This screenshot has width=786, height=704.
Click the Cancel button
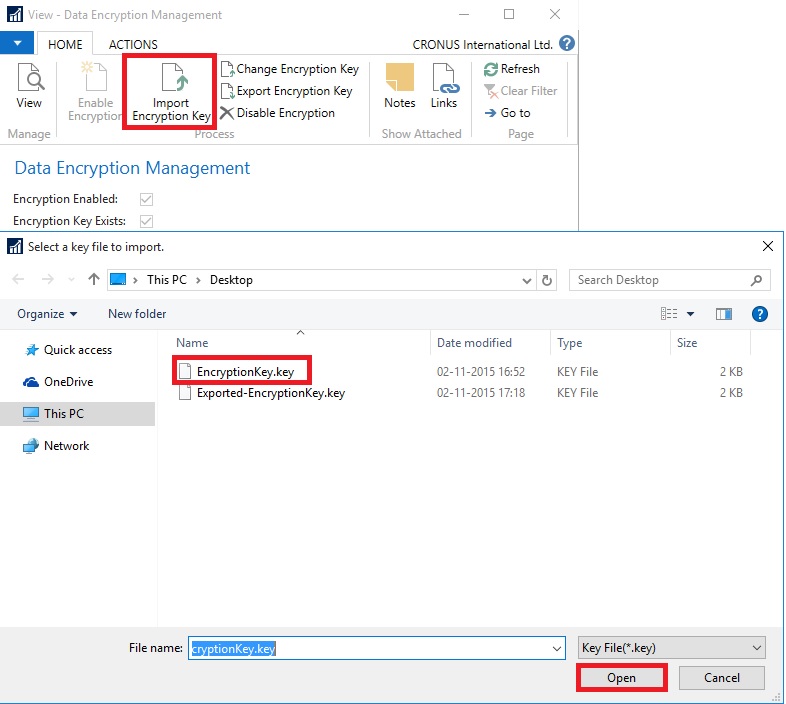721,677
